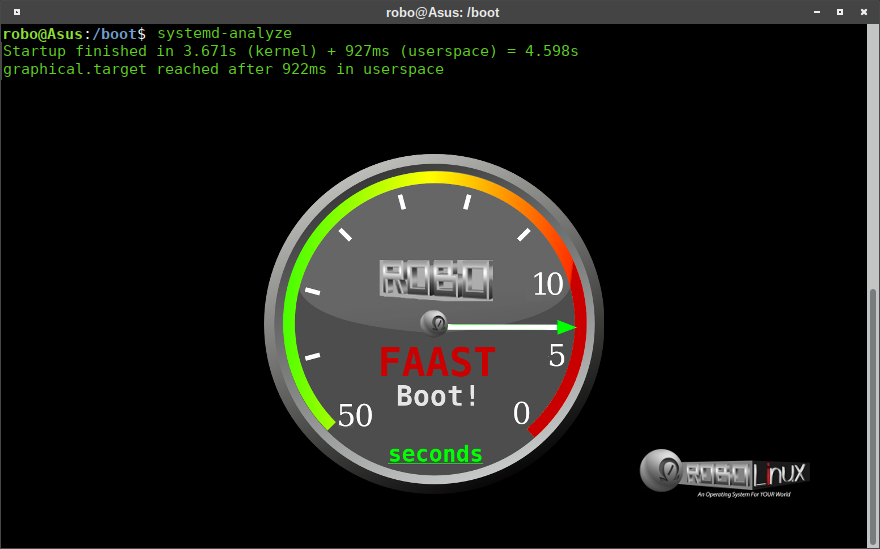Screen dimensions: 880x549
Task: Click the "robo@Asus: /boot" window title
Action: click(440, 12)
